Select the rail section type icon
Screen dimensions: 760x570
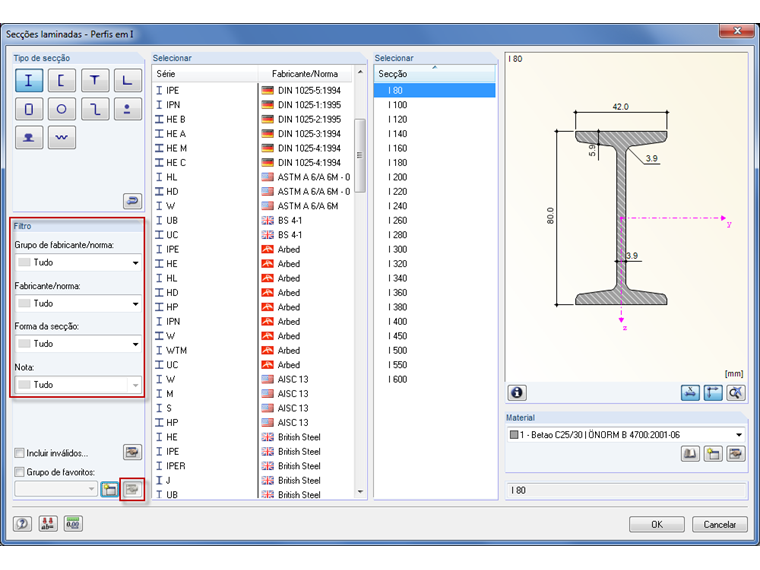click(29, 137)
